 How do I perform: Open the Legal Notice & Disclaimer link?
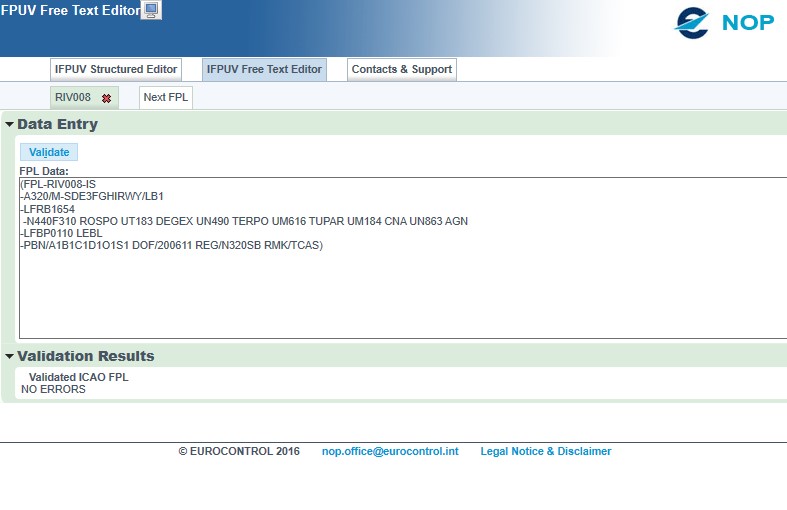pyautogui.click(x=546, y=451)
